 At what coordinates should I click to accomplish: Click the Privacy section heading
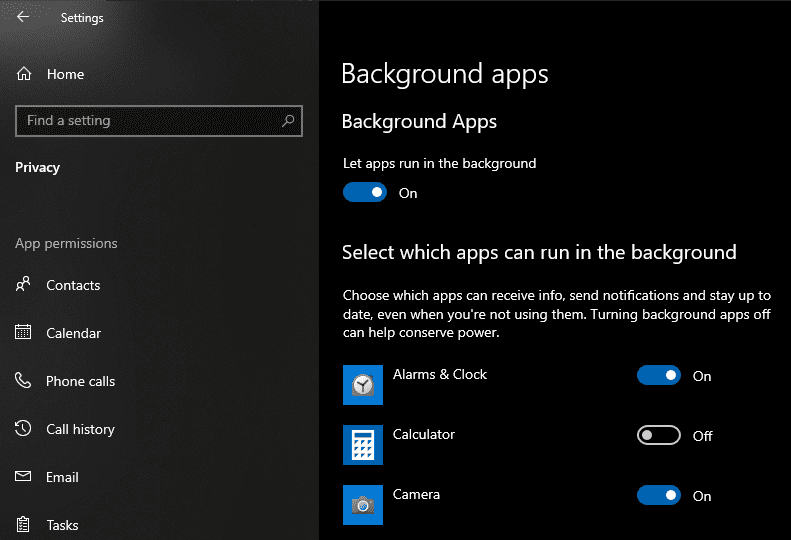tap(37, 167)
